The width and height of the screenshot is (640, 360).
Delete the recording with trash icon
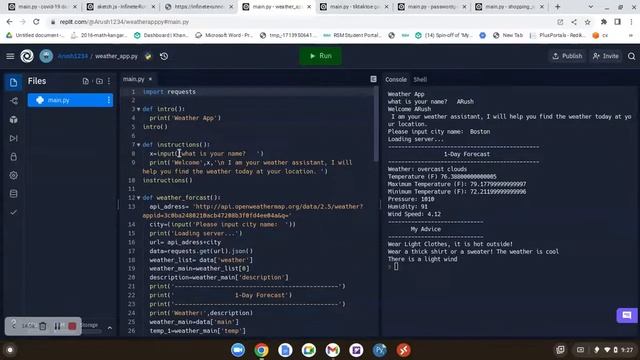(x=43, y=326)
